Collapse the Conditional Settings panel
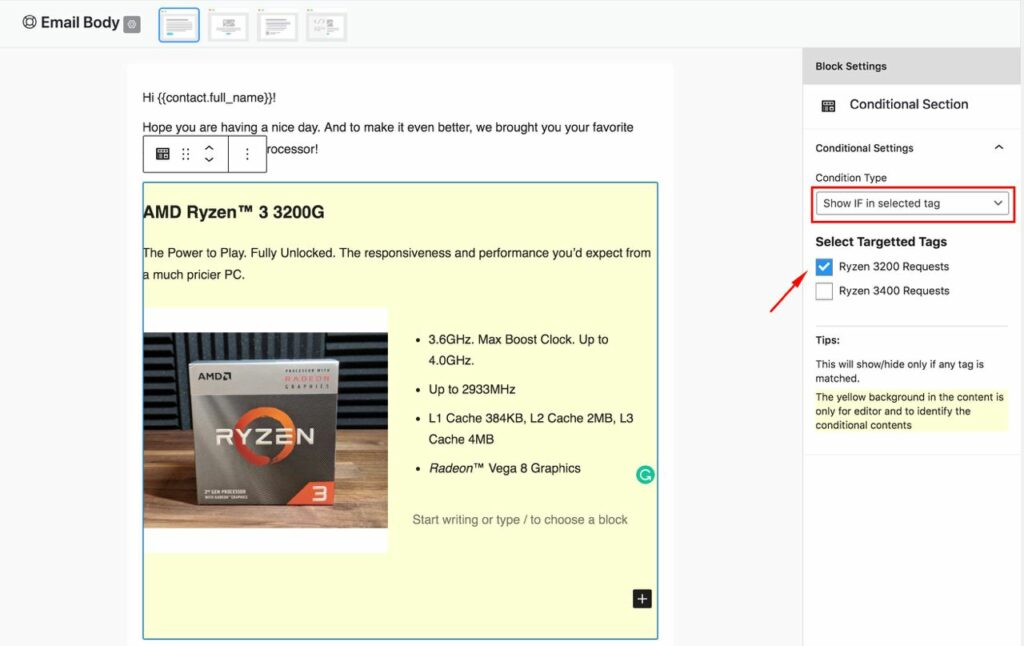The image size is (1024, 646). tap(999, 148)
